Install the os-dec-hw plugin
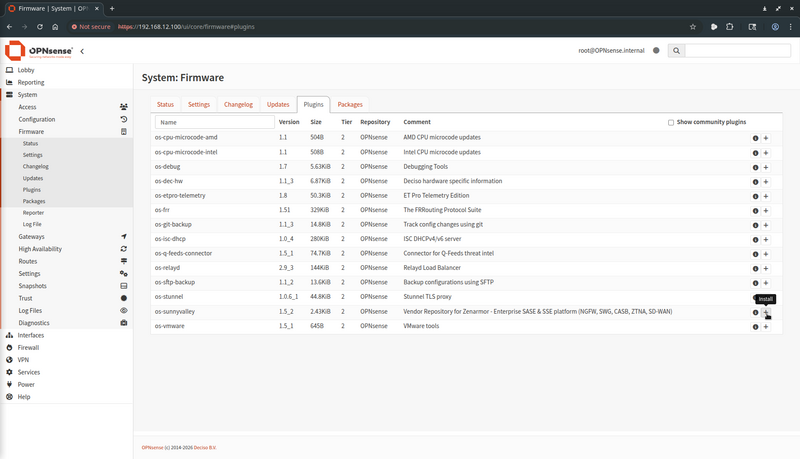The height and width of the screenshot is (459, 800). 766,182
